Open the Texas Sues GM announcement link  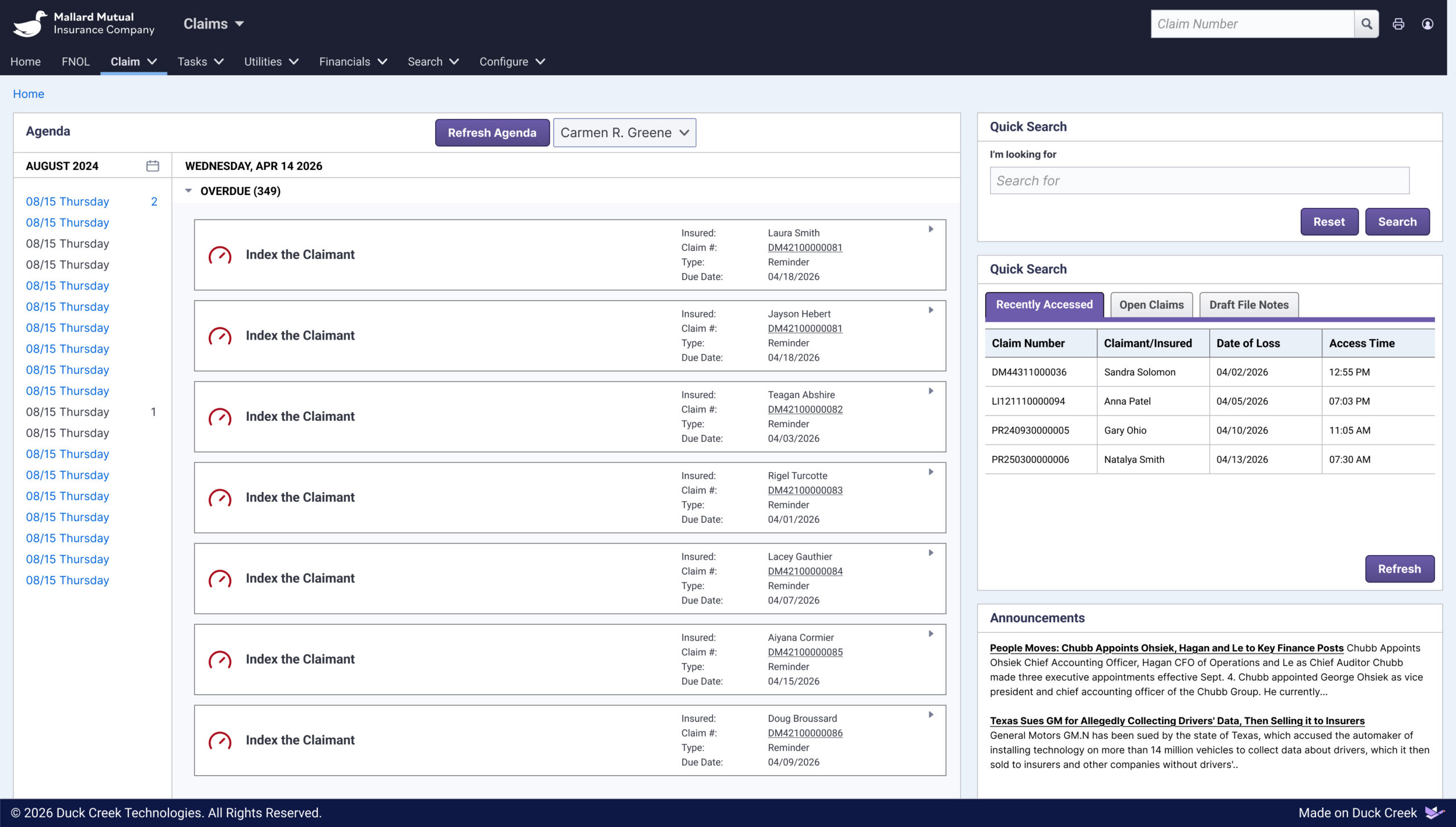click(x=1177, y=721)
